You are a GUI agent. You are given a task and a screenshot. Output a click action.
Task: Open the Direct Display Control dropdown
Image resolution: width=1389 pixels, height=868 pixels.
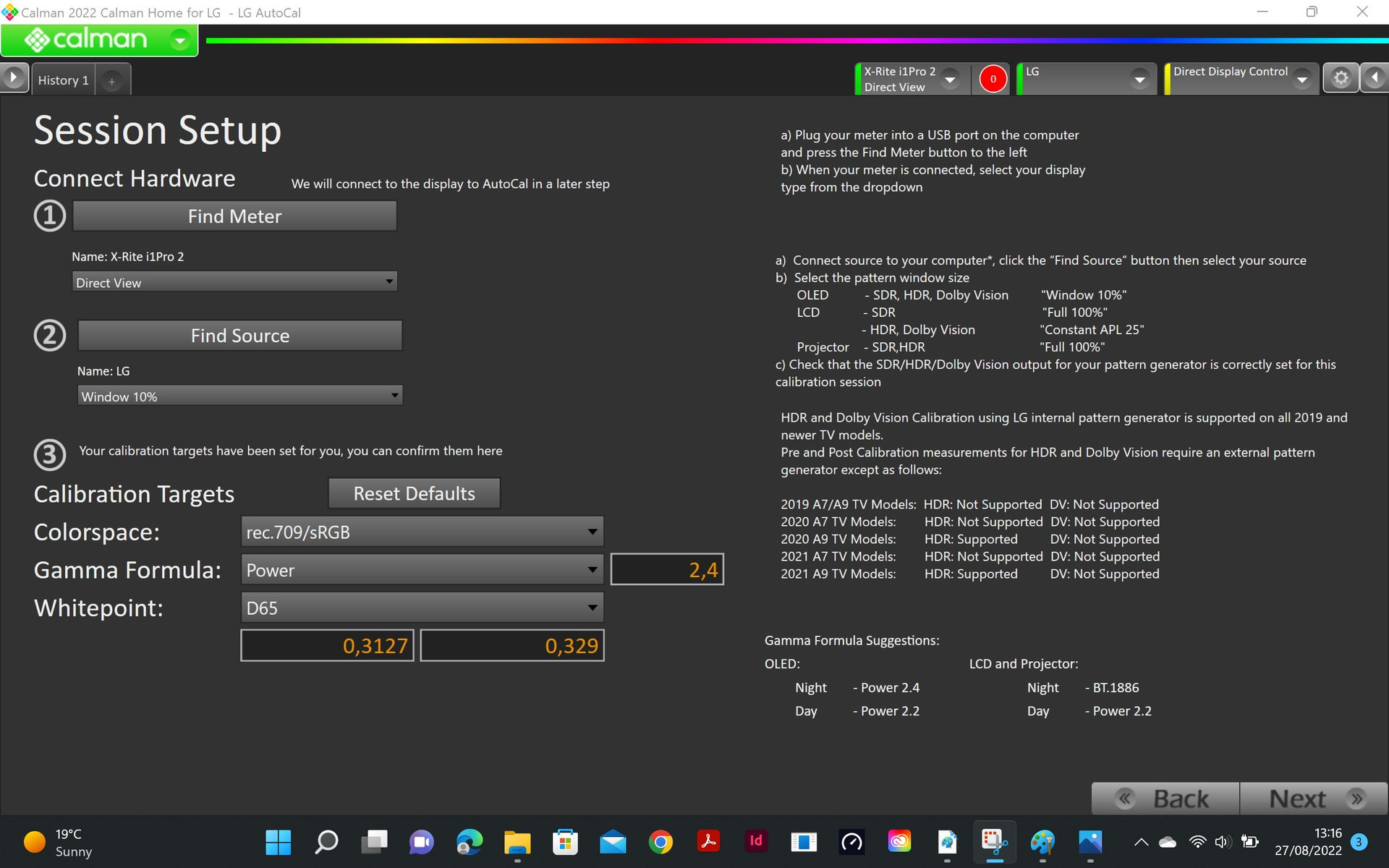[x=1302, y=79]
